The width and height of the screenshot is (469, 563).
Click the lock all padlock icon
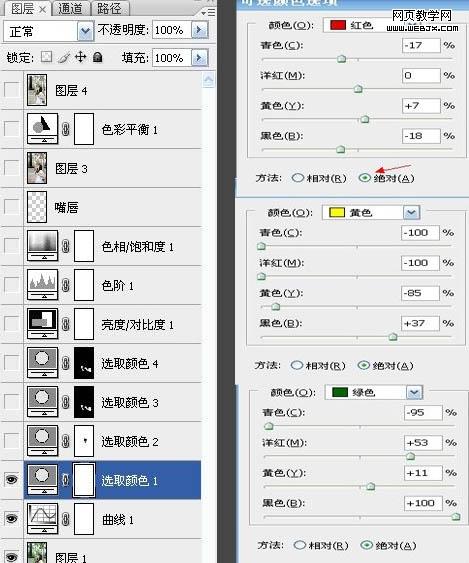click(98, 57)
